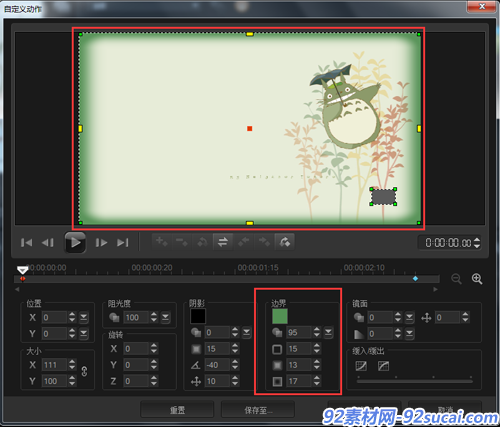
Task: Click the border blur field showing 13
Action: pos(299,365)
